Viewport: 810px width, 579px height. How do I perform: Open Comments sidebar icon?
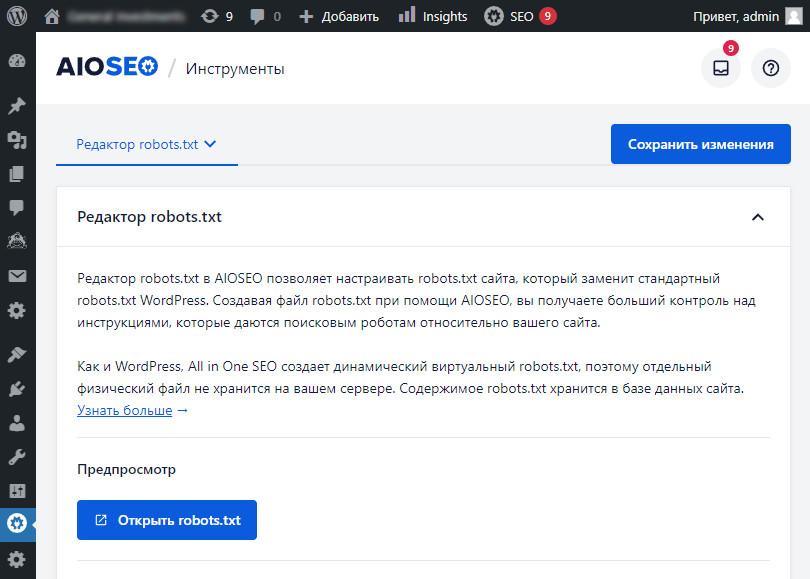pos(17,208)
